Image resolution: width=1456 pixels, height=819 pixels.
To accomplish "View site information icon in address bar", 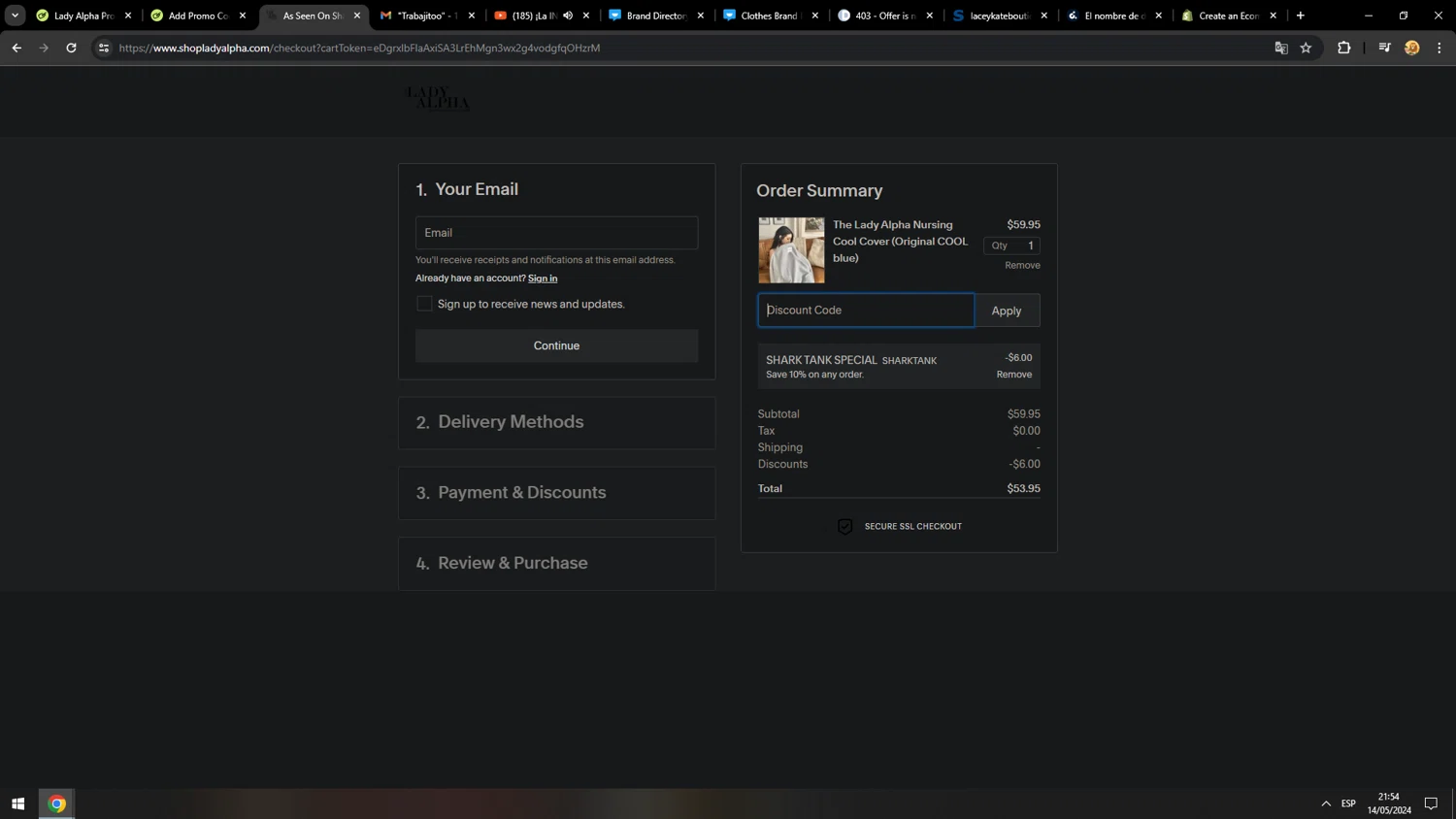I will [x=104, y=48].
